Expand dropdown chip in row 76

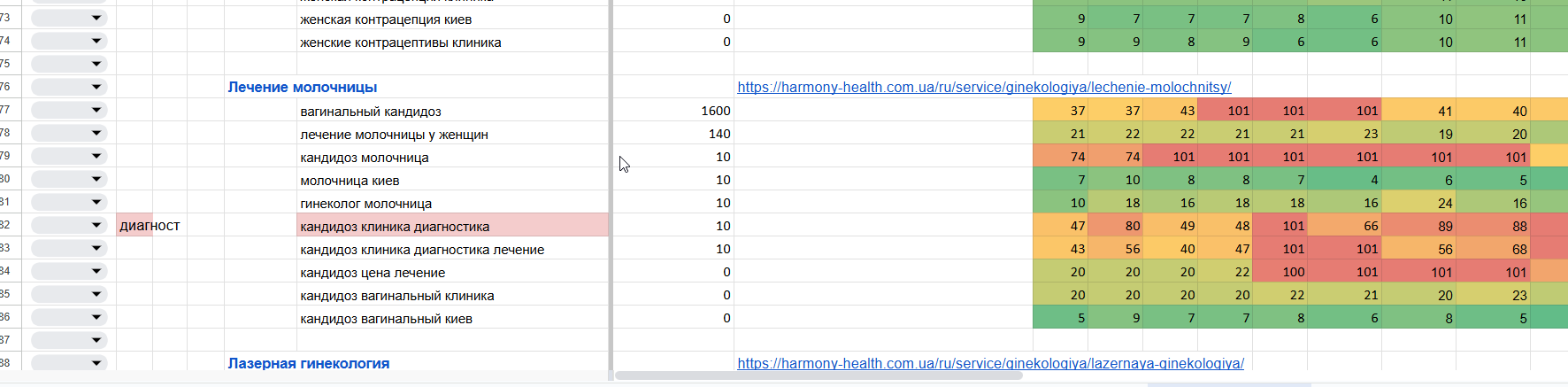pyautogui.click(x=69, y=87)
